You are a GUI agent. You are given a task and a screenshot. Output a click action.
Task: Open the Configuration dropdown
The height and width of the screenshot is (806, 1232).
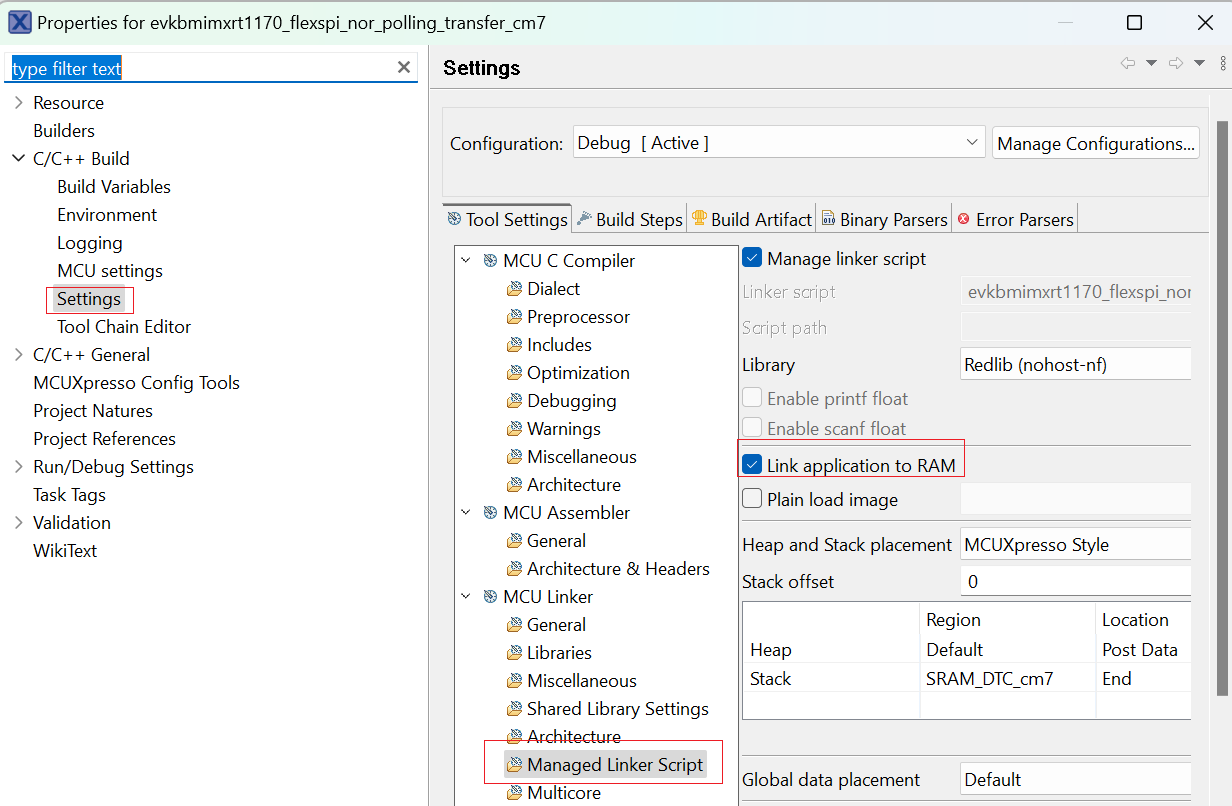click(780, 143)
